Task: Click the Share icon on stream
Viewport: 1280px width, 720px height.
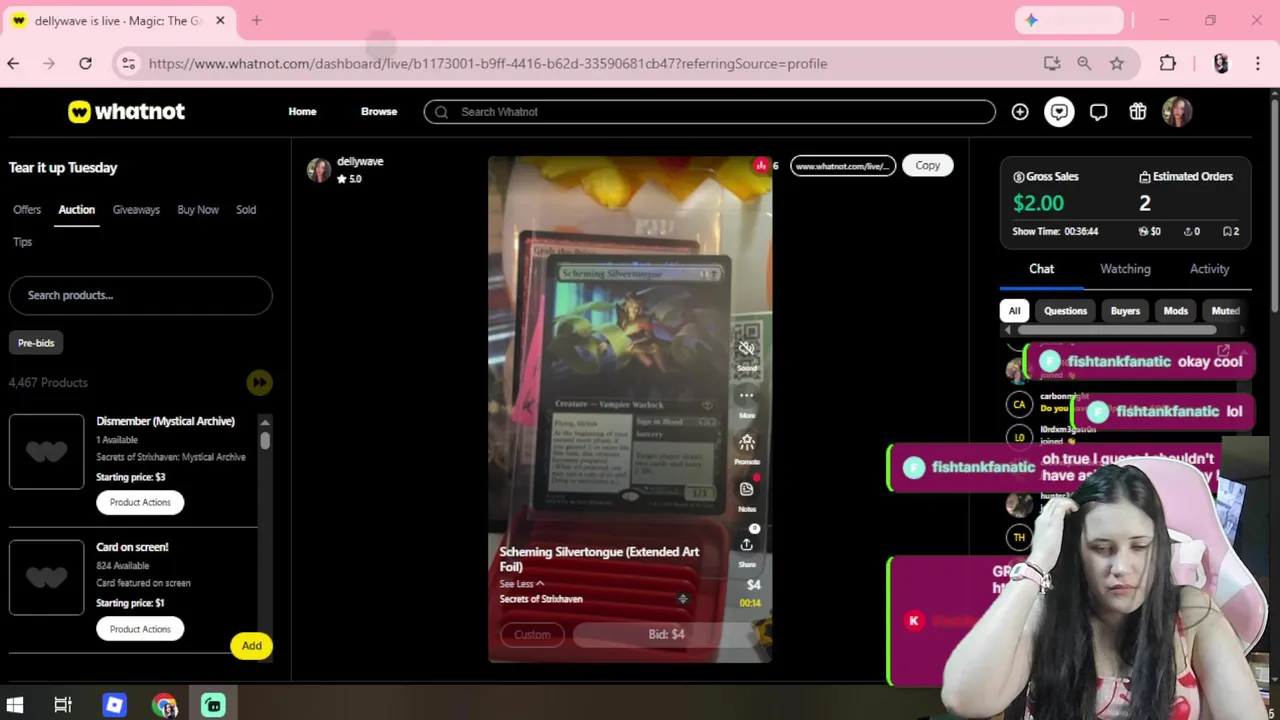Action: [747, 545]
